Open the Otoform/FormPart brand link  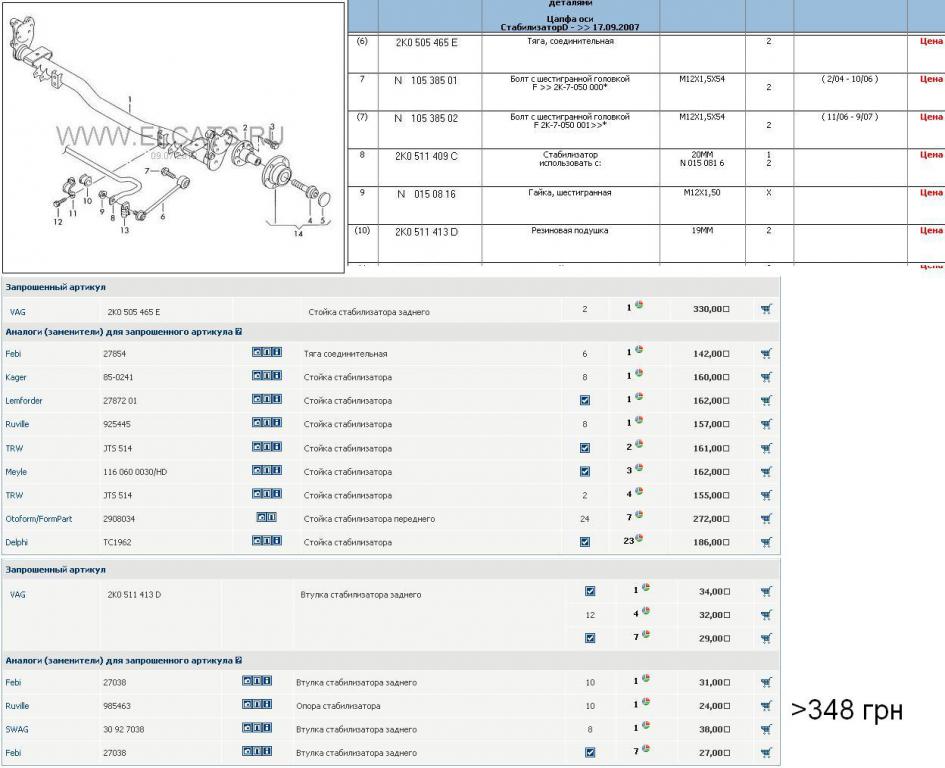coord(39,519)
